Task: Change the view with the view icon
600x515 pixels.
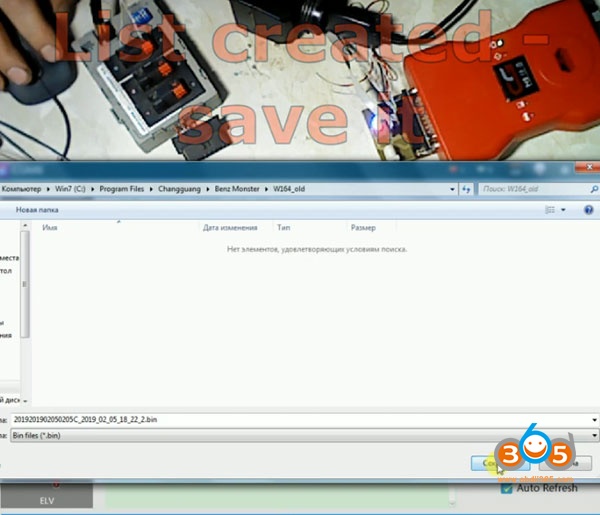Action: tap(550, 210)
